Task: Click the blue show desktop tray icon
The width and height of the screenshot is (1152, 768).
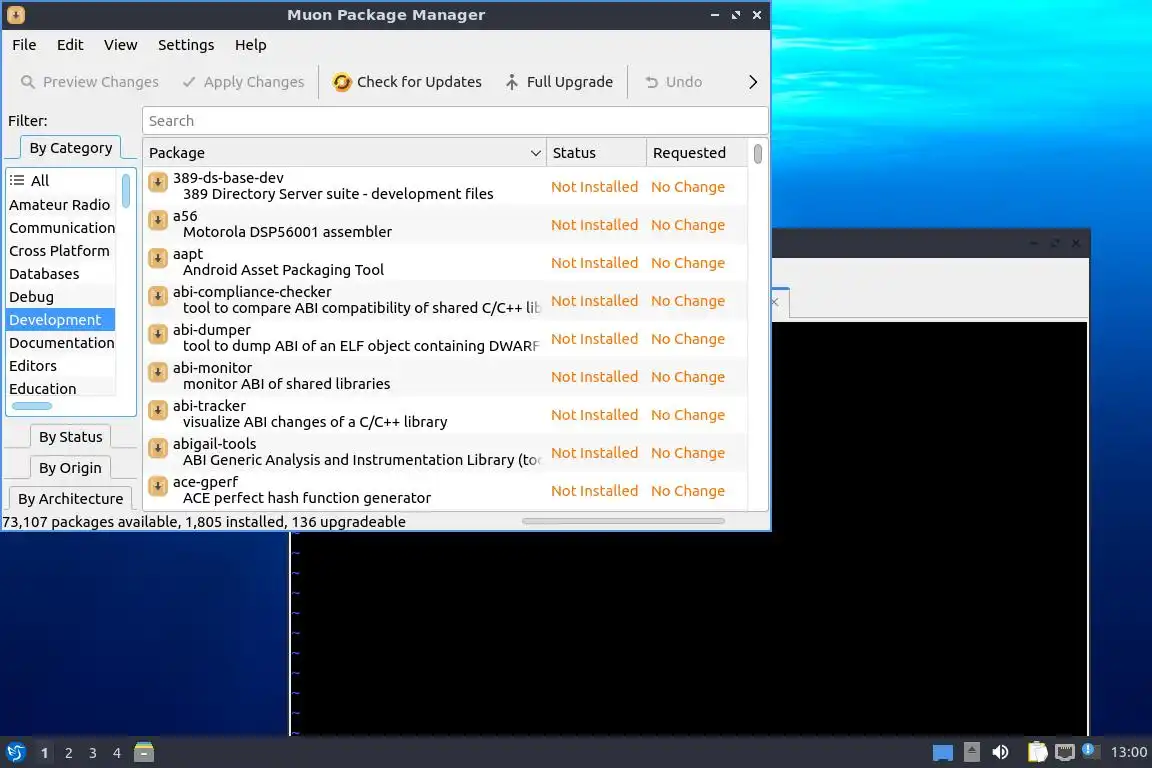Action: click(x=943, y=753)
